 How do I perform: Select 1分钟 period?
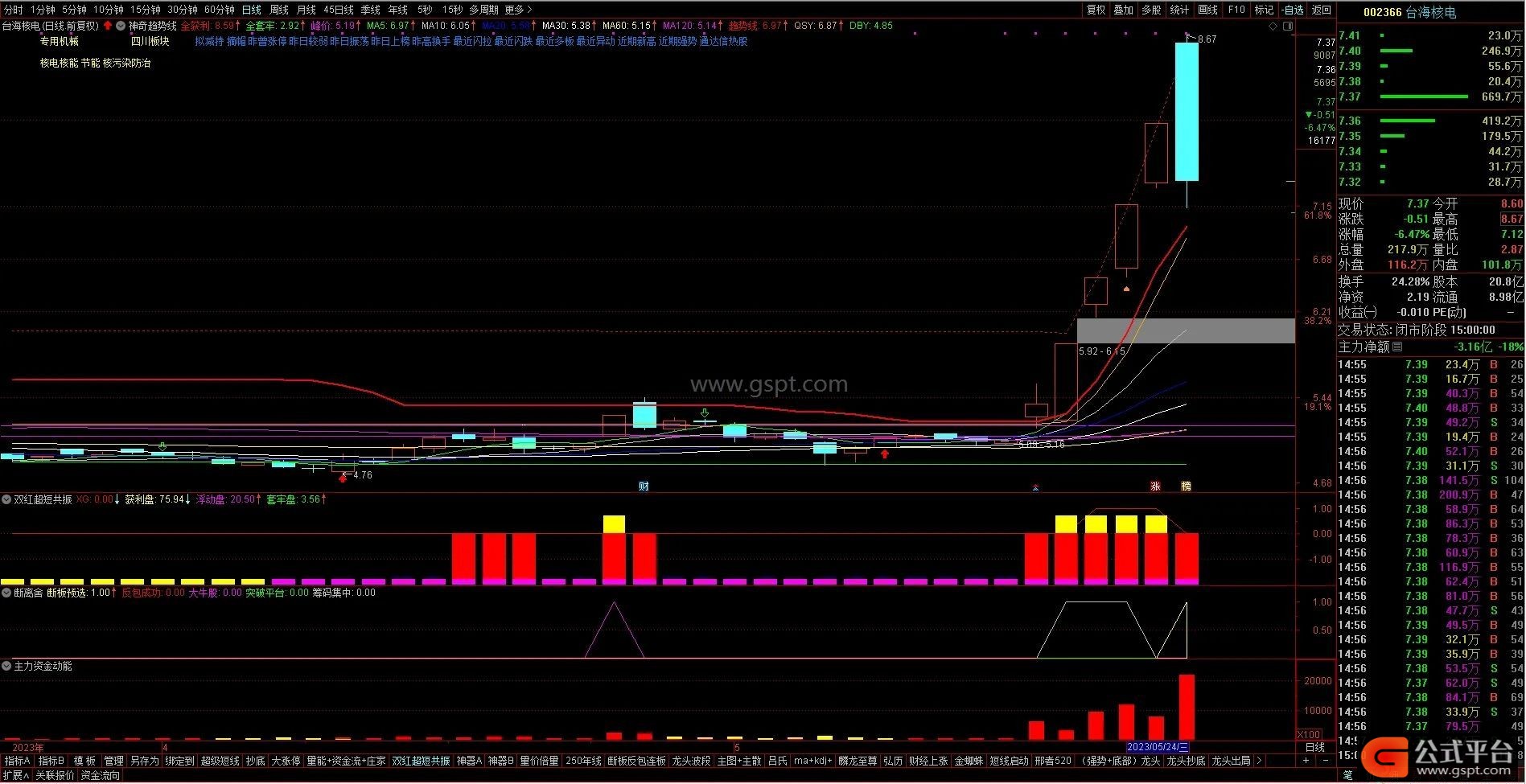click(x=43, y=10)
